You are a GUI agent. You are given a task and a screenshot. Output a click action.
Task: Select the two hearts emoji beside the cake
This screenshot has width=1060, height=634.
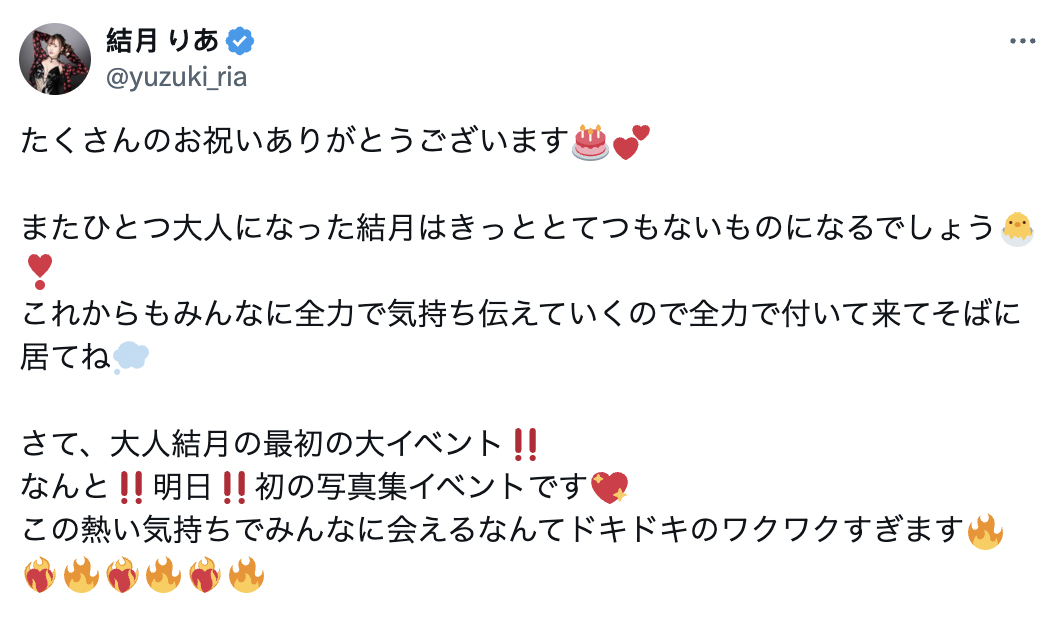click(631, 142)
